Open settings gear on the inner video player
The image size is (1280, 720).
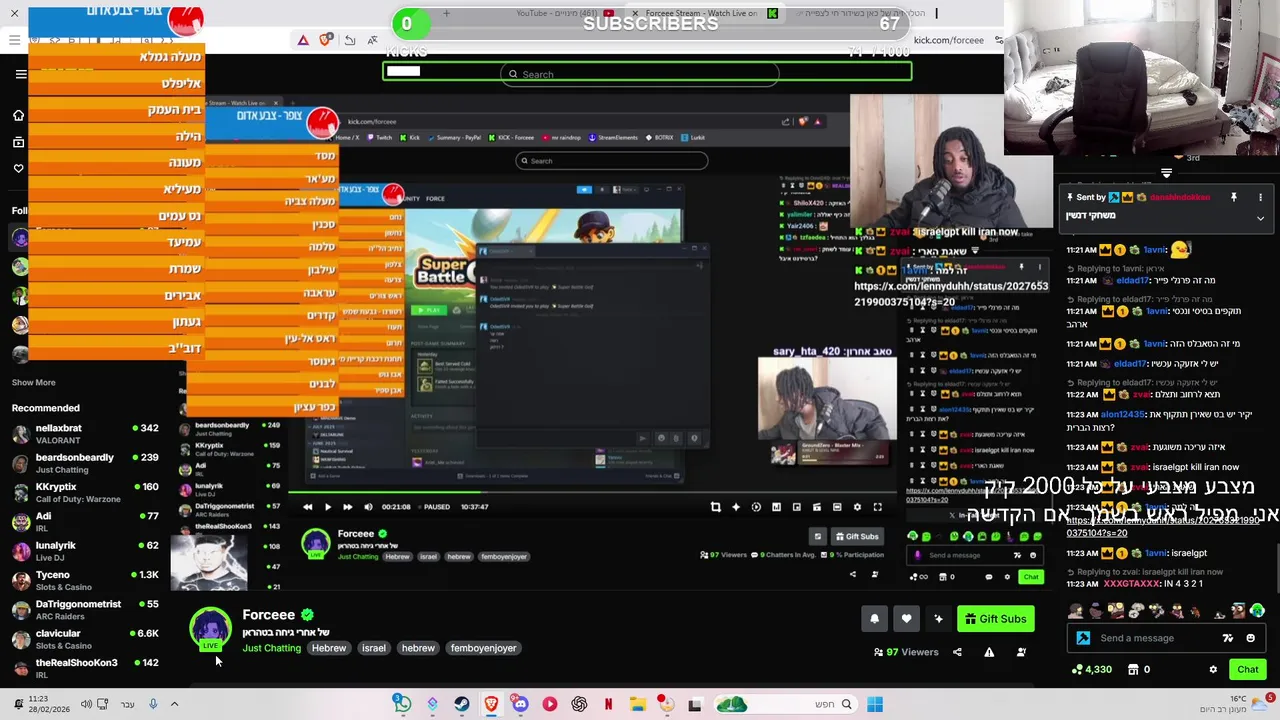[x=857, y=507]
